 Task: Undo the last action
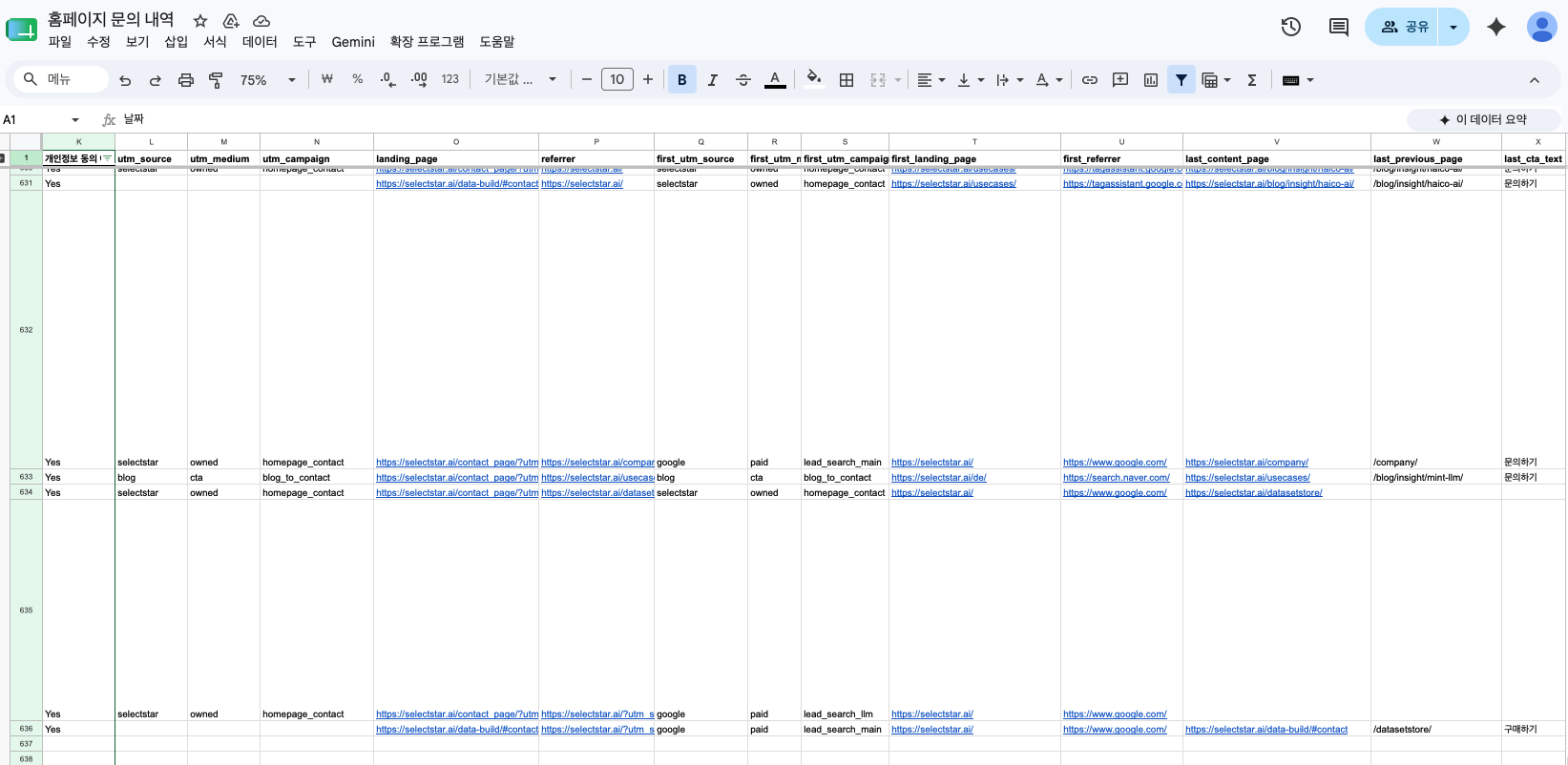(125, 80)
